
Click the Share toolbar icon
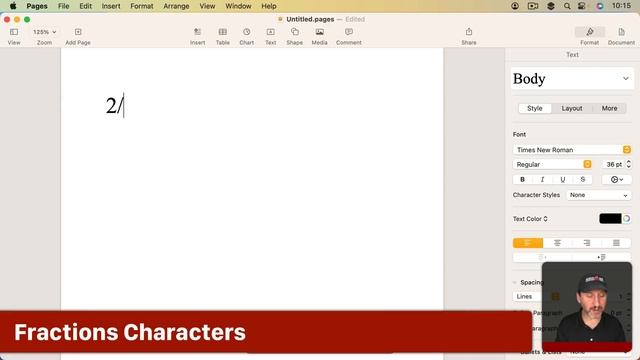pos(469,32)
